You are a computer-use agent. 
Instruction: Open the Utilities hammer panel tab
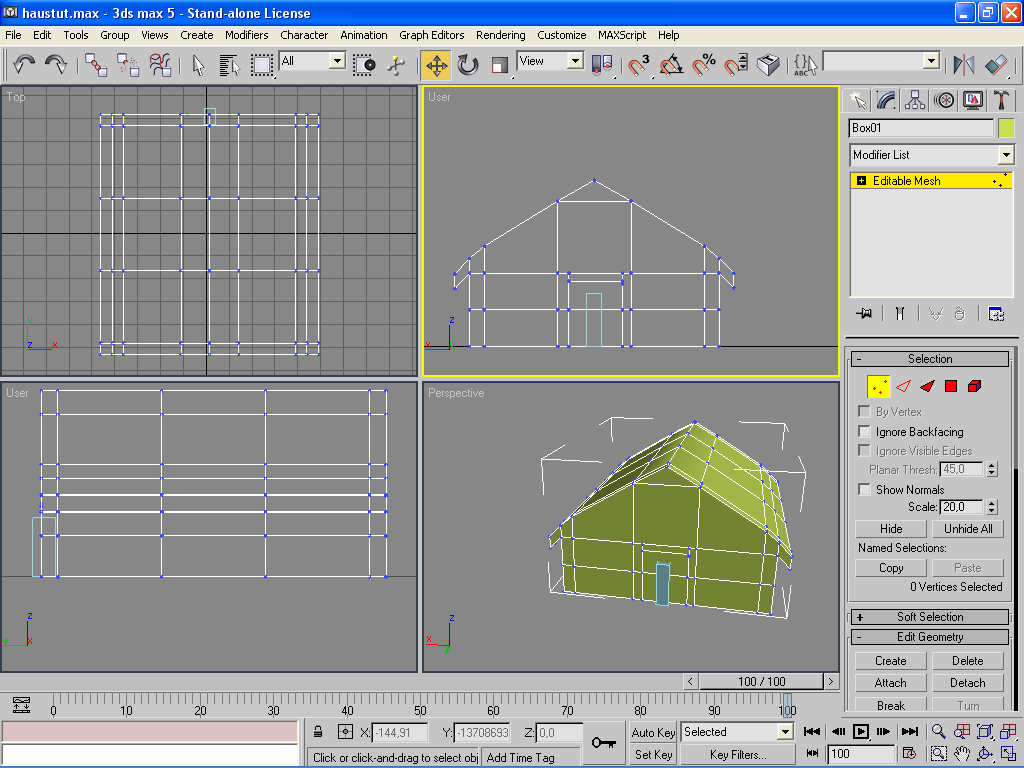1000,100
